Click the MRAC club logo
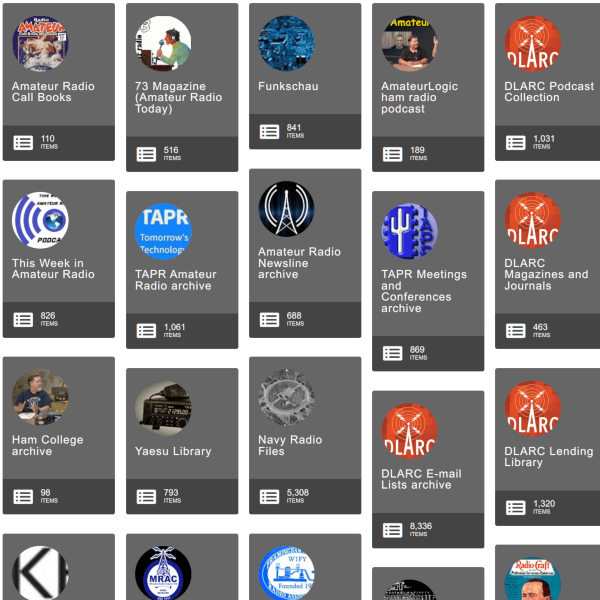600x600 pixels. point(164,574)
